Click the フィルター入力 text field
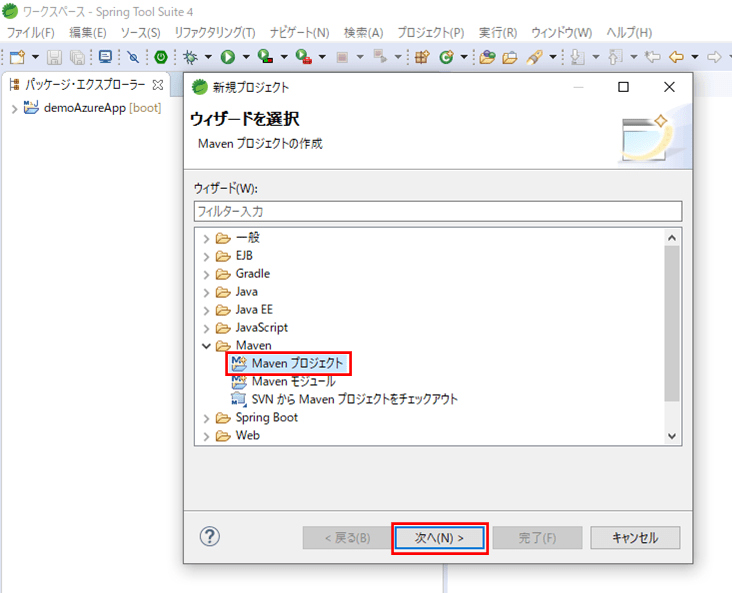Screen dimensions: 732x593 (437, 211)
